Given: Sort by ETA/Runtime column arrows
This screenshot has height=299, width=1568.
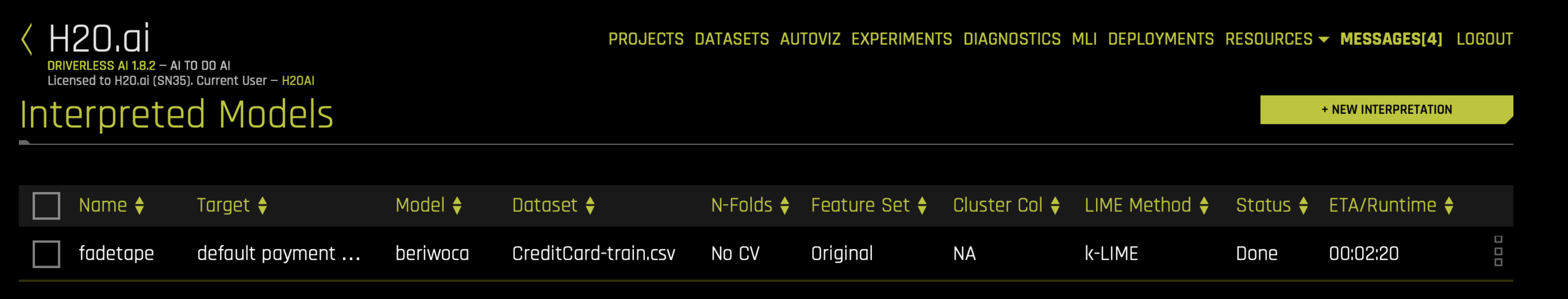Looking at the screenshot, I should click(x=1449, y=206).
